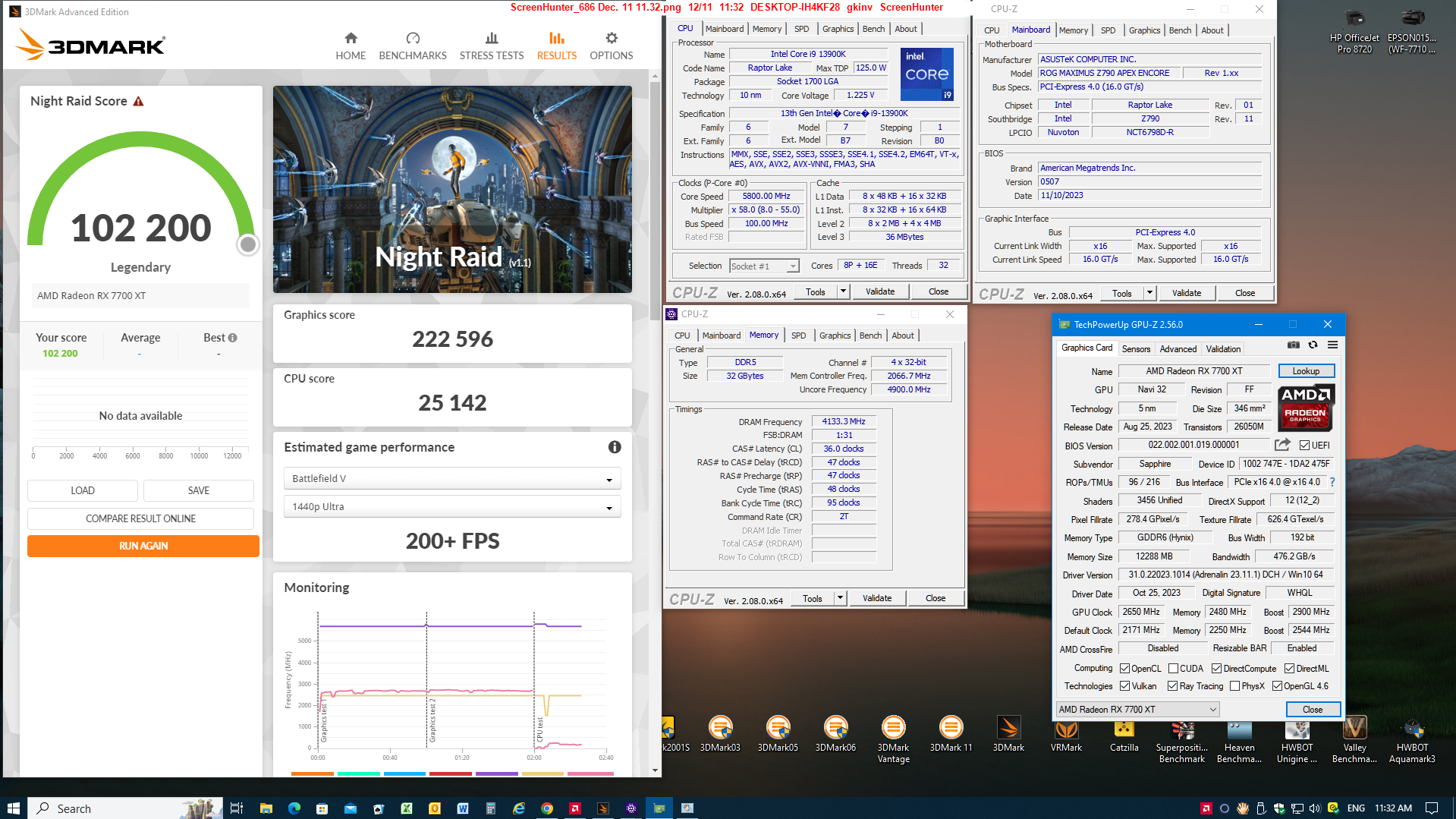1456x819 pixels.
Task: Click the SAVE button in 3DMark
Action: click(x=199, y=490)
